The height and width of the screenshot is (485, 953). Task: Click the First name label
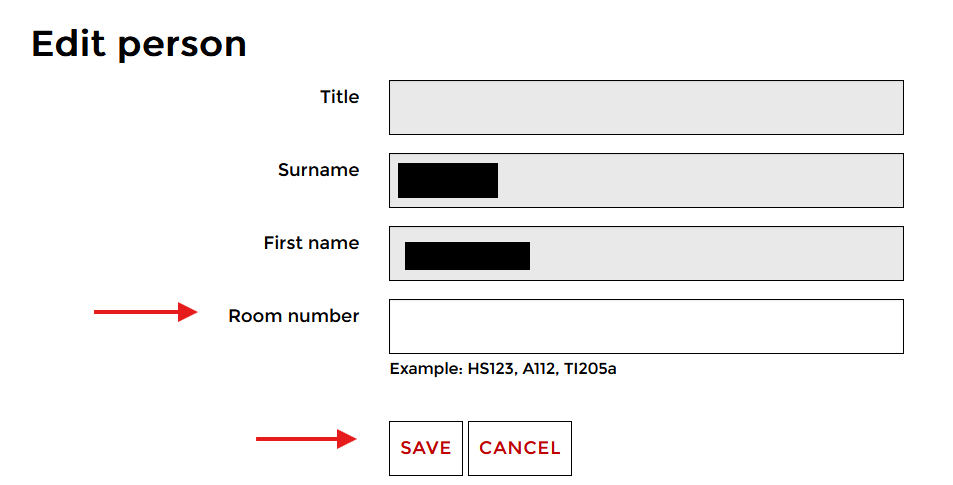point(311,243)
